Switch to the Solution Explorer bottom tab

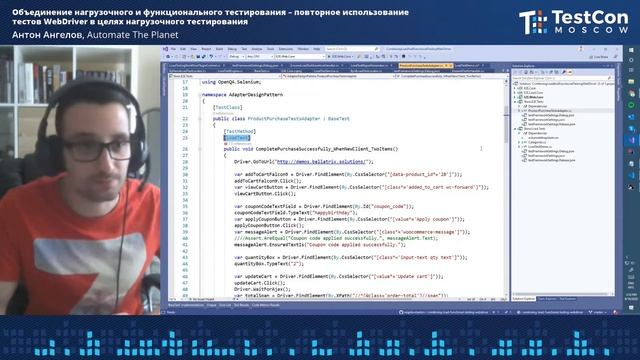tap(523, 299)
